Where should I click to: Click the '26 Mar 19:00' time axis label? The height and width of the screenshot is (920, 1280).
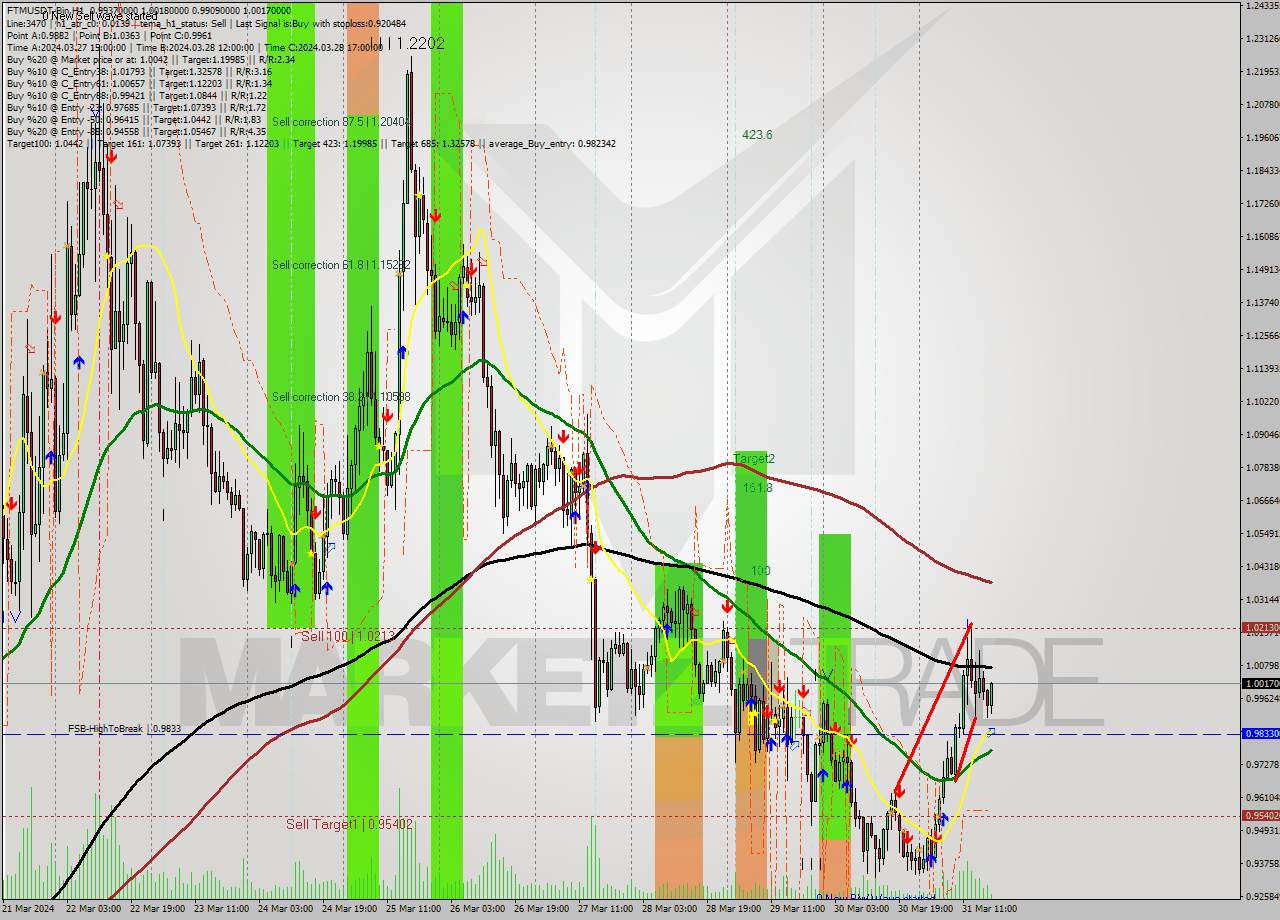[x=541, y=909]
